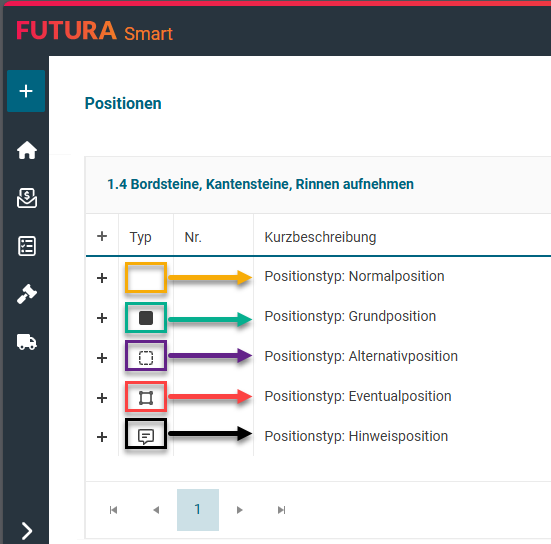Click the Home icon in sidebar
551x544 pixels.
point(27,150)
